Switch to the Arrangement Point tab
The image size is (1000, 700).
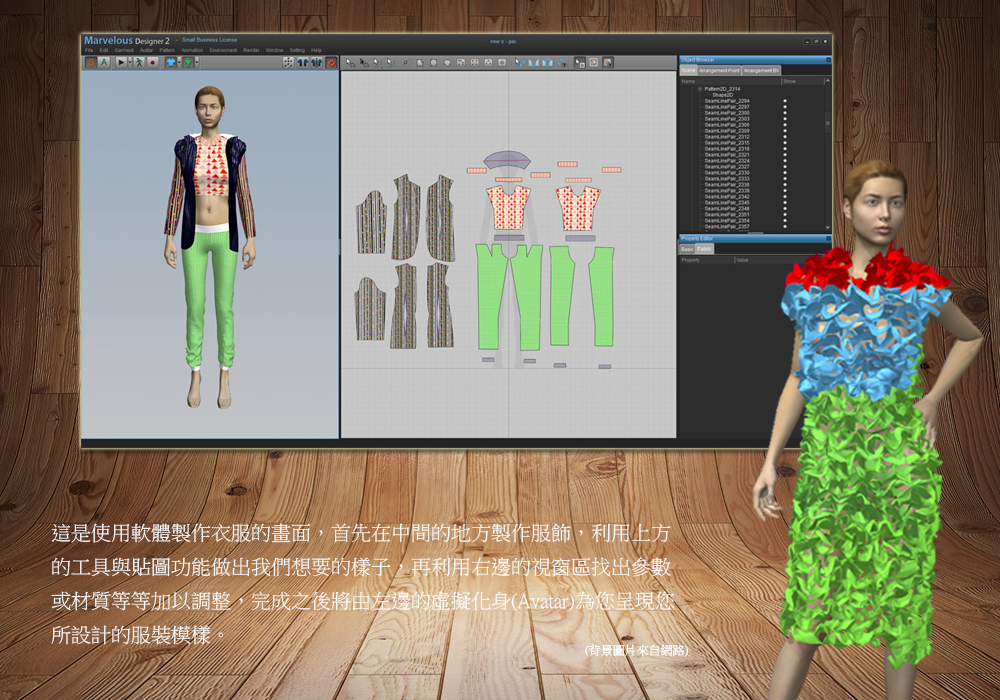(x=720, y=71)
